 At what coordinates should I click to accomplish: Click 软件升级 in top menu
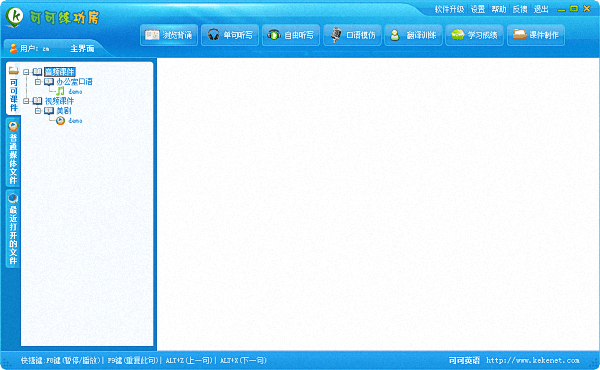[449, 9]
